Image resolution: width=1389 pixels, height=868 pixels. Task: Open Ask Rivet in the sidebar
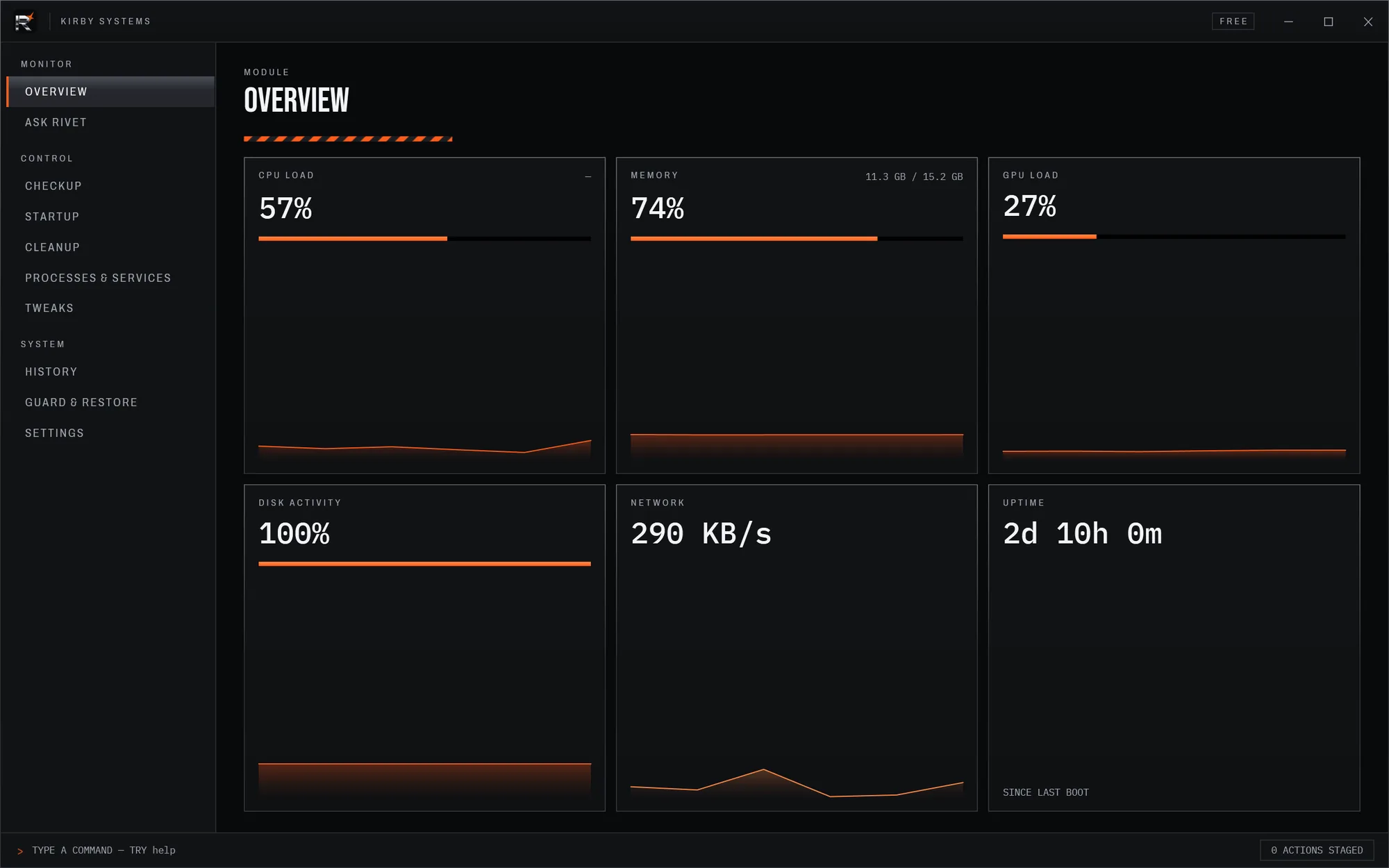point(110,122)
